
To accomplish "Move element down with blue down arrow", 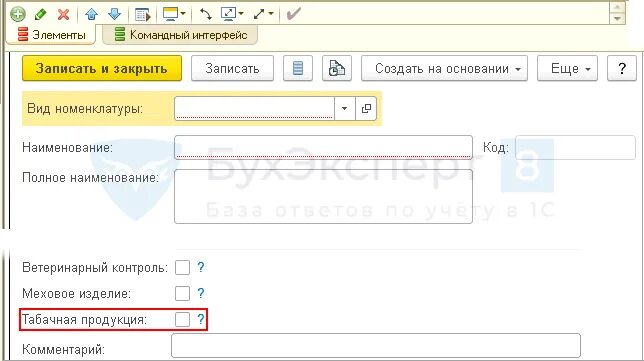I will pos(115,14).
